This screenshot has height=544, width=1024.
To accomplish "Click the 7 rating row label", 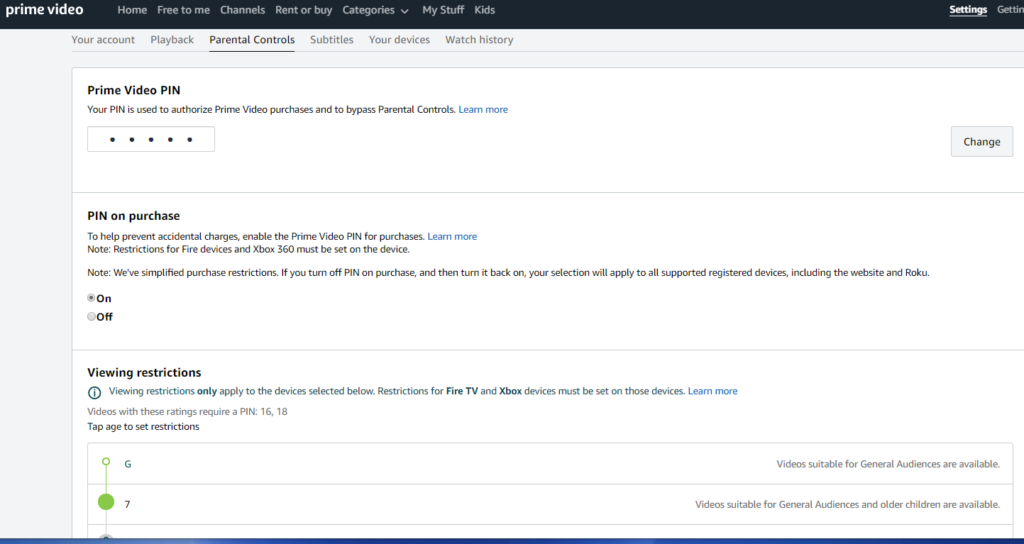I will click(127, 505).
